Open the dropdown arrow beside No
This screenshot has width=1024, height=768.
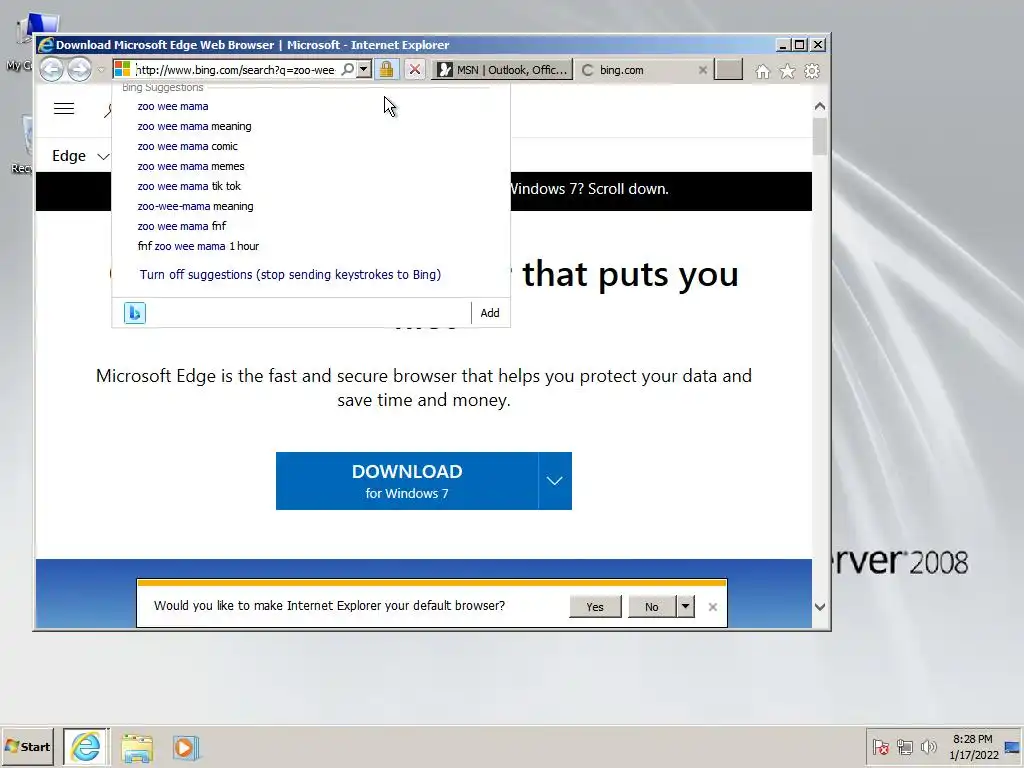pos(685,607)
